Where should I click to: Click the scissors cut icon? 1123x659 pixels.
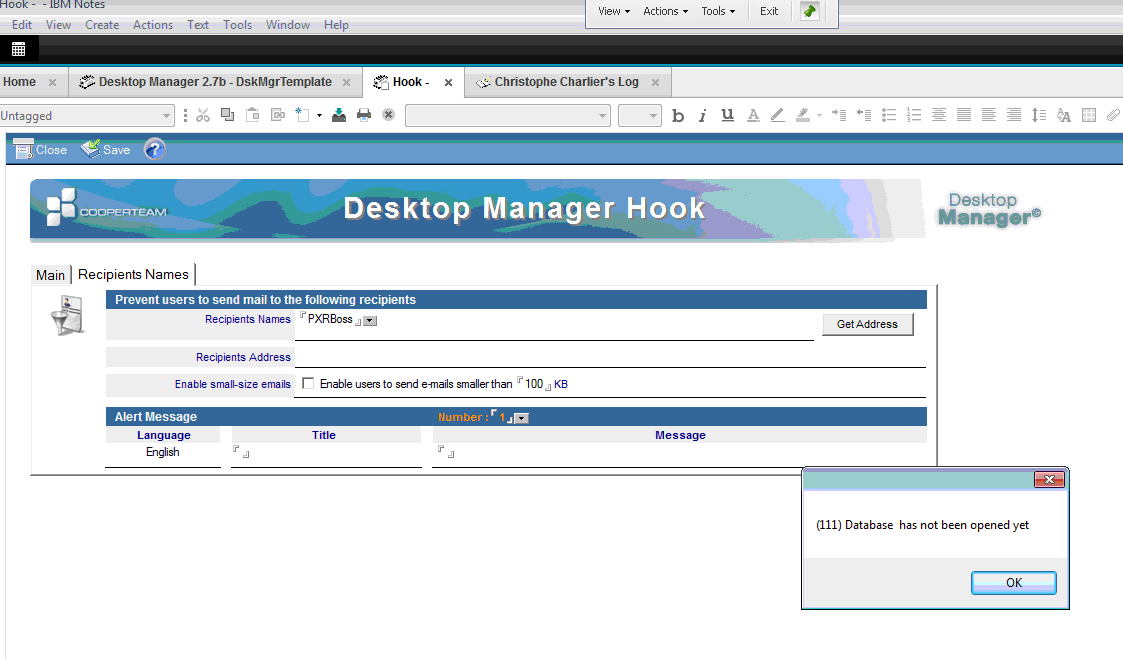pos(203,116)
